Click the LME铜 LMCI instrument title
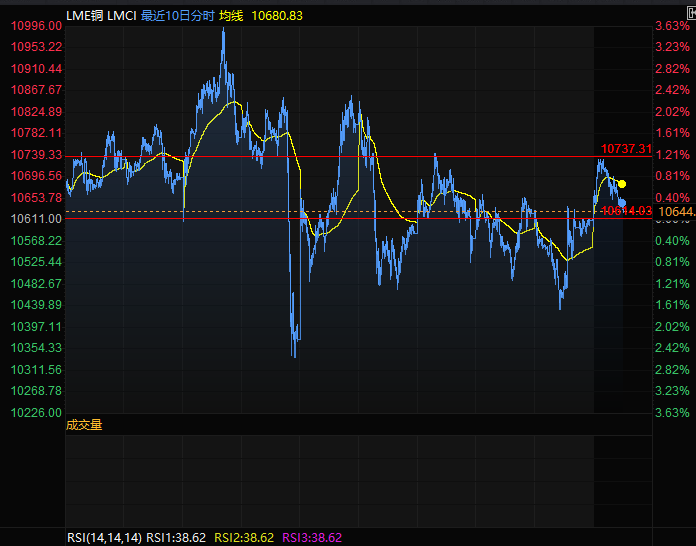The width and height of the screenshot is (696, 546). (101, 16)
